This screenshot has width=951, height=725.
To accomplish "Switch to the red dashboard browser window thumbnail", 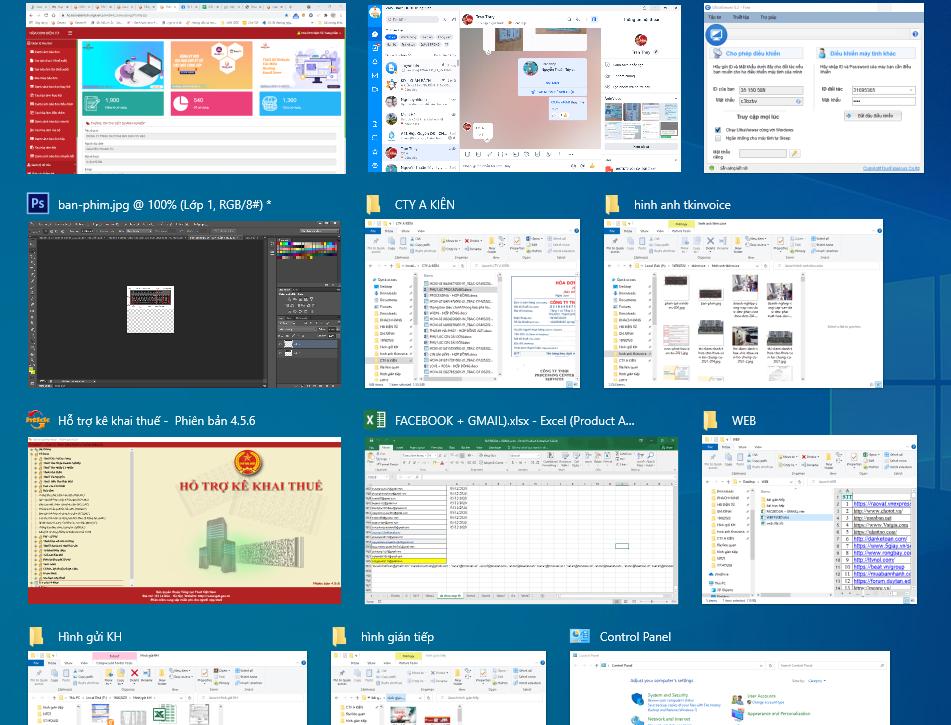I will (x=186, y=89).
